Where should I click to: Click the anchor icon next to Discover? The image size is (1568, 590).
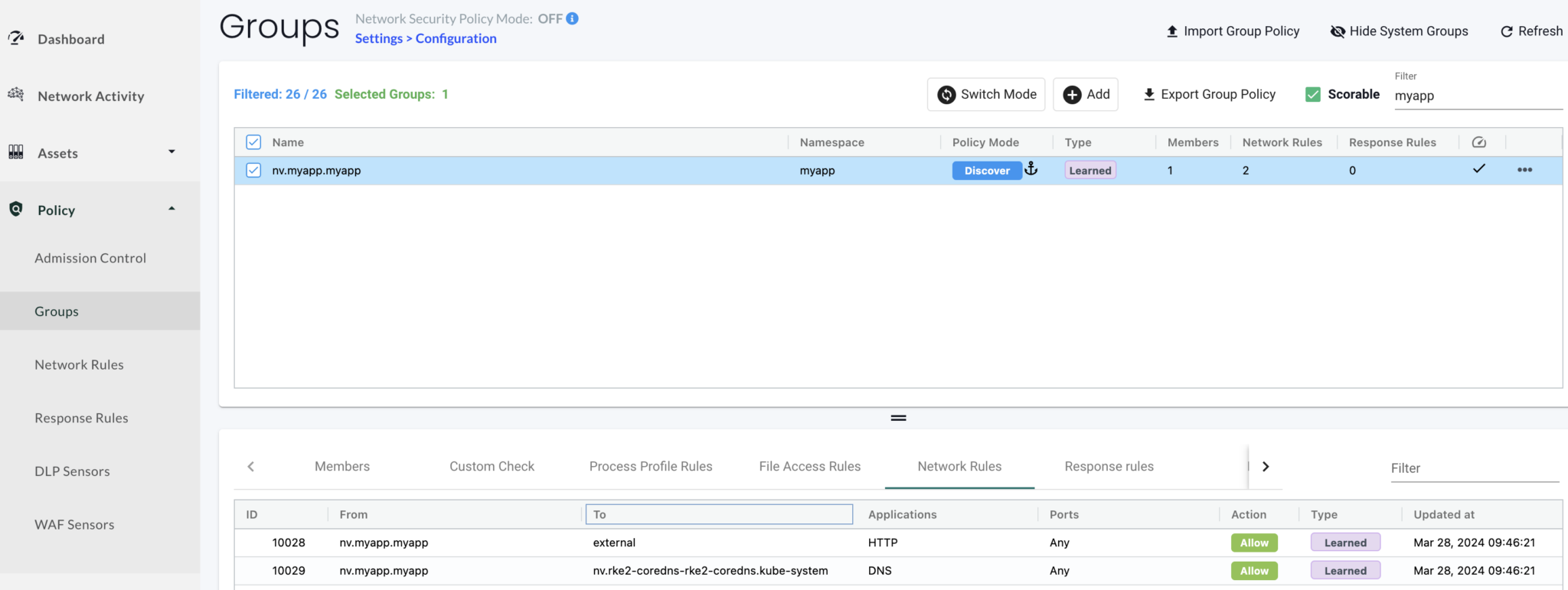click(1031, 169)
